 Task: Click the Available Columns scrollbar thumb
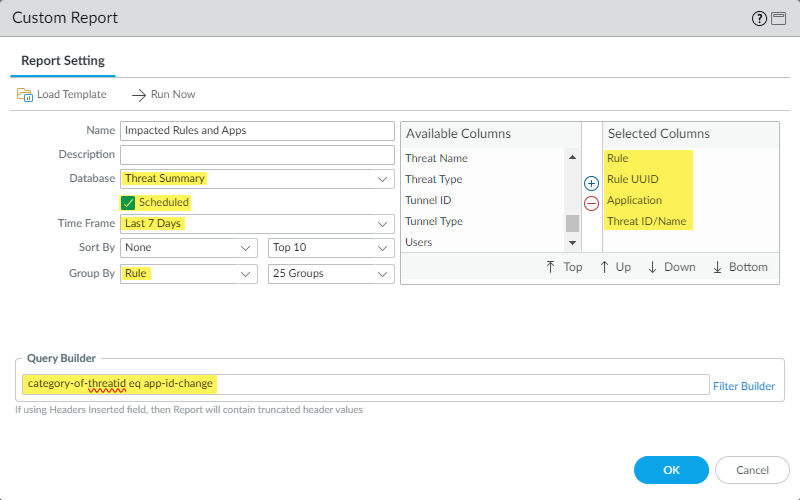pyautogui.click(x=573, y=222)
